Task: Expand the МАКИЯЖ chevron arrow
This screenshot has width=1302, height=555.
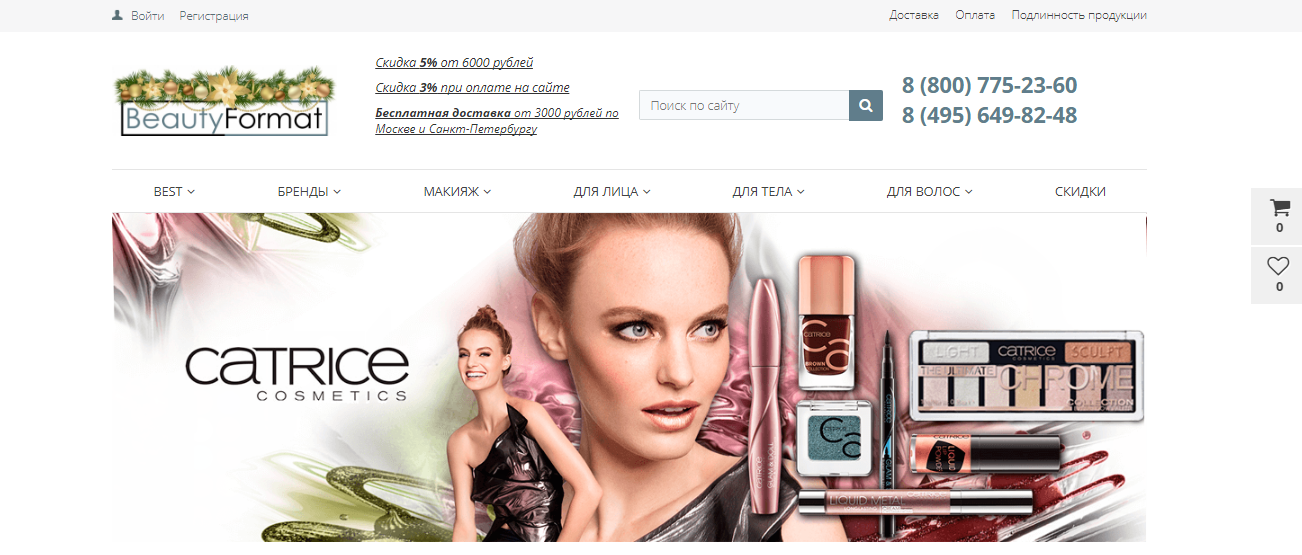Action: (487, 192)
